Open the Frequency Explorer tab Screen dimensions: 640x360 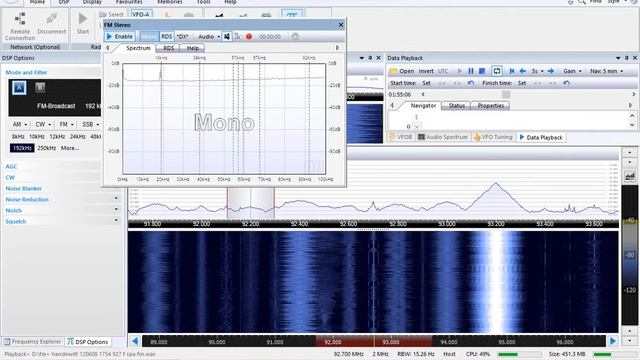pos(33,342)
